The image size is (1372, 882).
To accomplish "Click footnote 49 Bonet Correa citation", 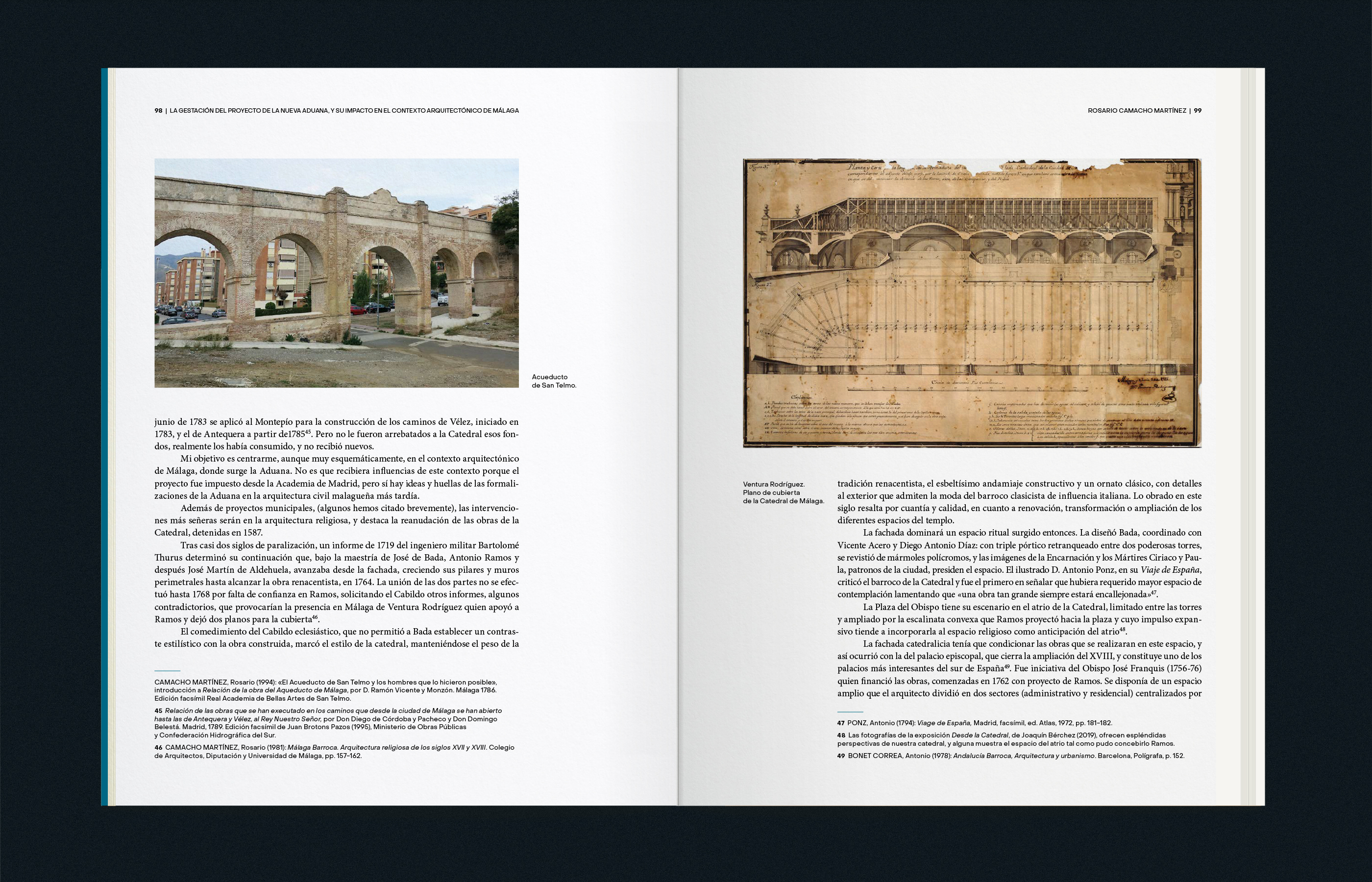I will pos(1010,756).
